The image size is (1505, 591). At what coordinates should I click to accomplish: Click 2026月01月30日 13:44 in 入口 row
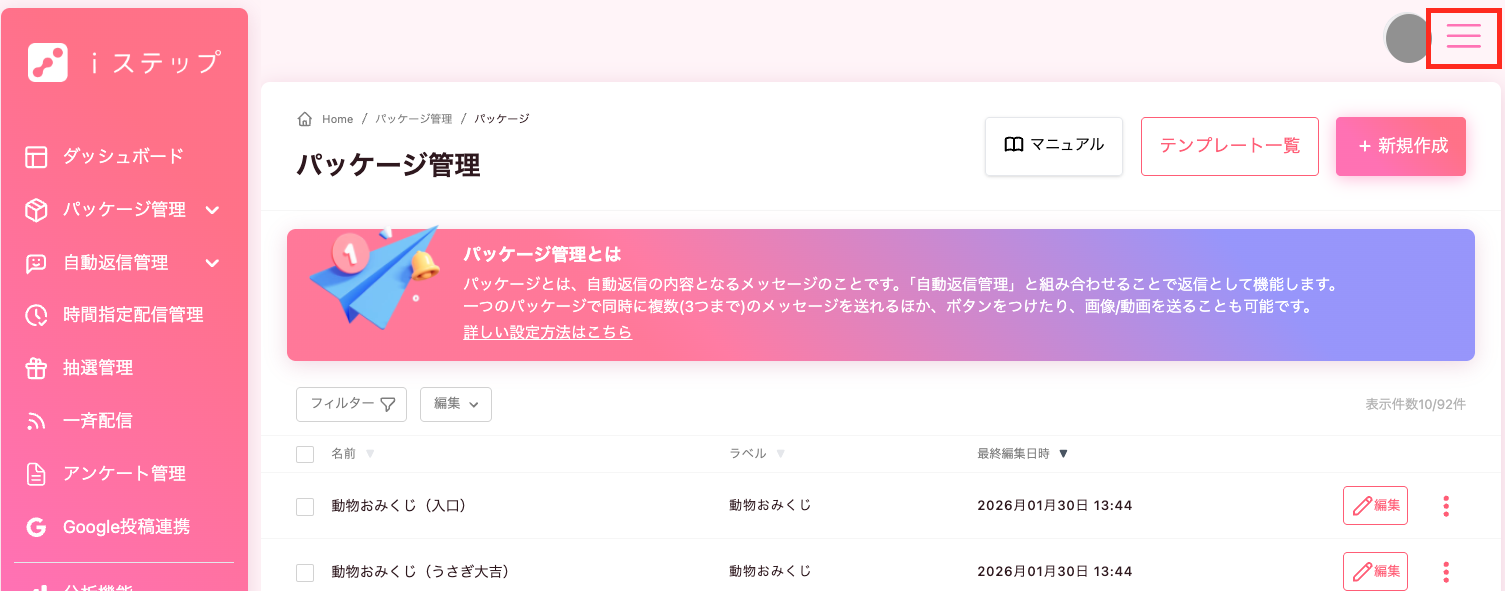click(1055, 506)
